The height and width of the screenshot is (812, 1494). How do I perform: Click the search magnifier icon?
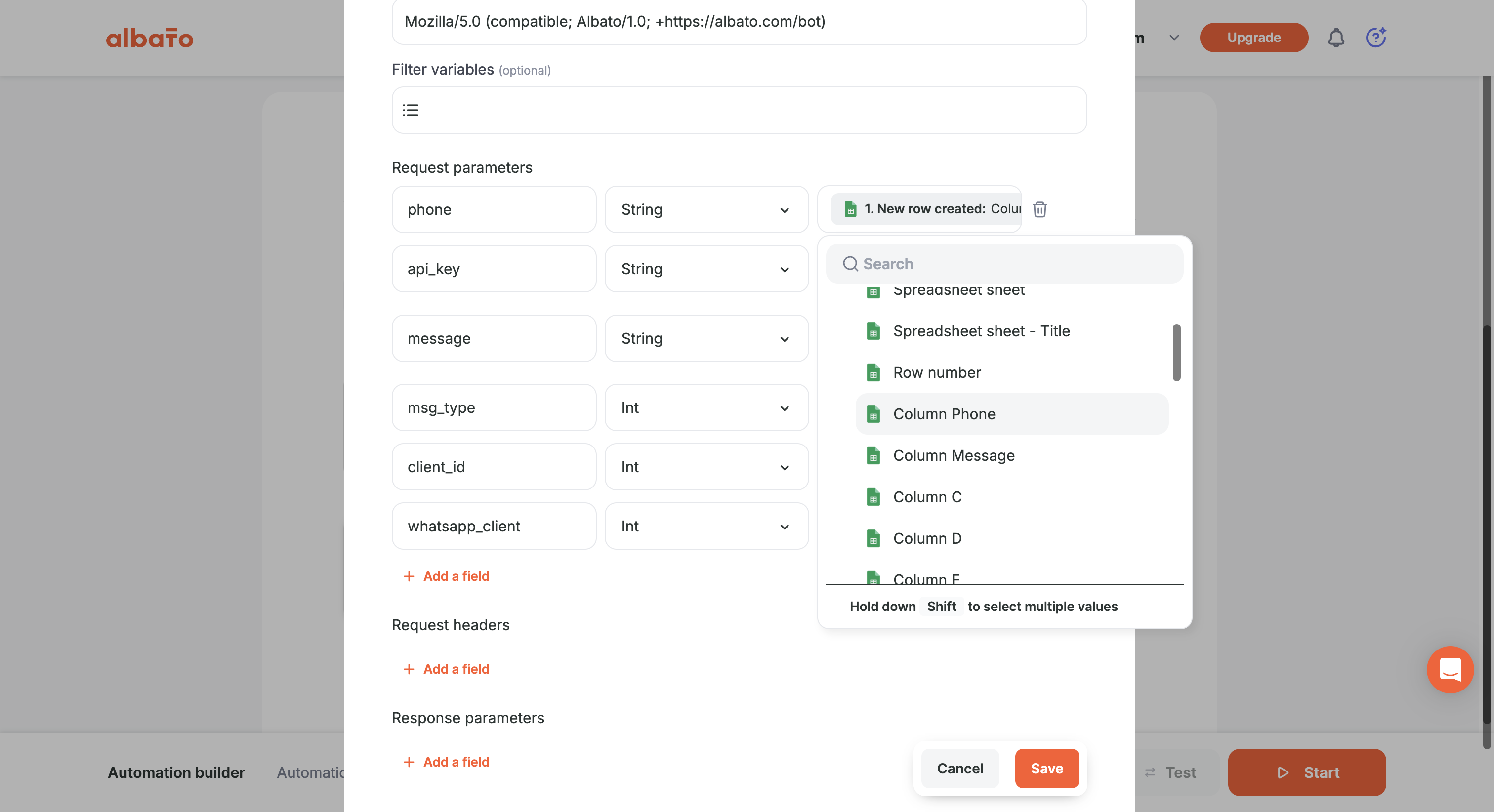(850, 264)
